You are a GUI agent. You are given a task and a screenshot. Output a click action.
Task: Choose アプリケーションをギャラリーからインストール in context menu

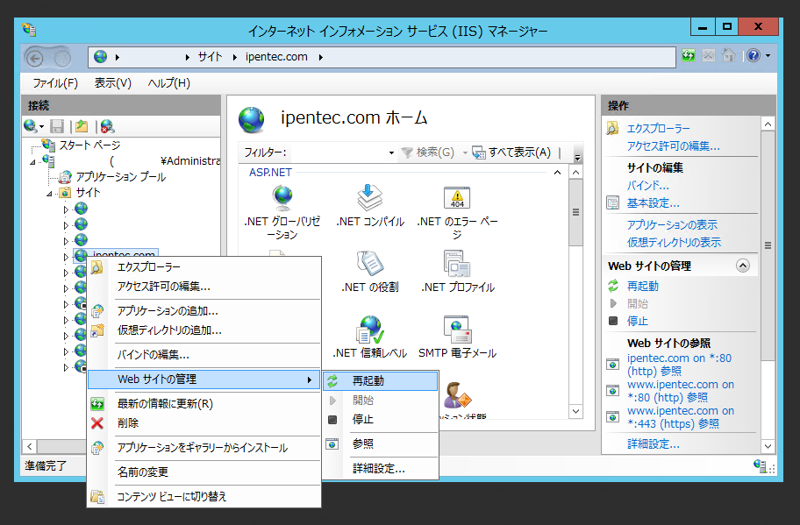(204, 447)
